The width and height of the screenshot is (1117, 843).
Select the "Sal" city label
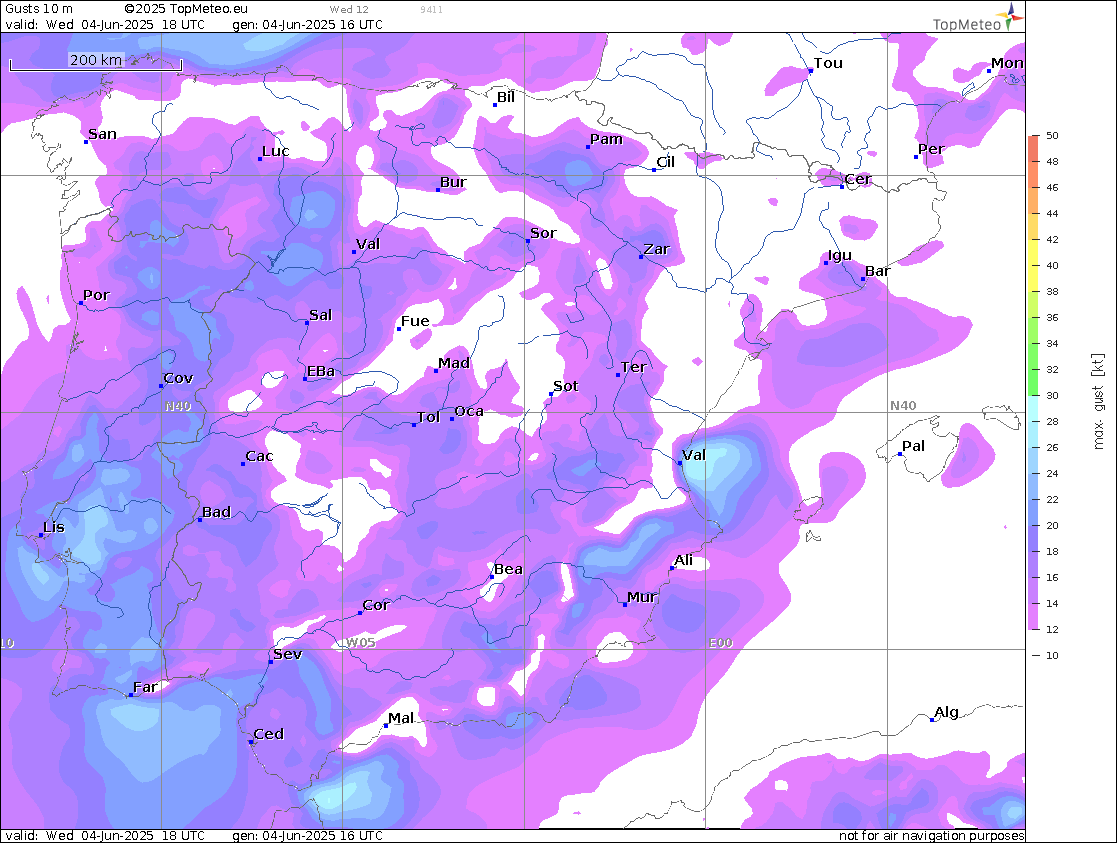(321, 315)
